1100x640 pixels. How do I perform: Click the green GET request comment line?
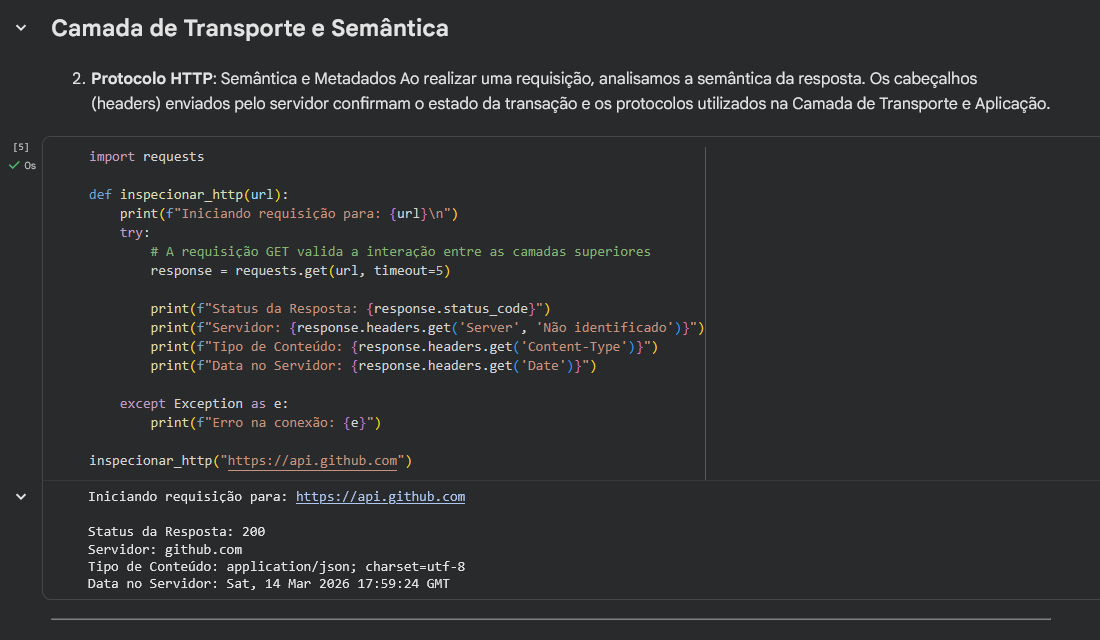tap(400, 252)
